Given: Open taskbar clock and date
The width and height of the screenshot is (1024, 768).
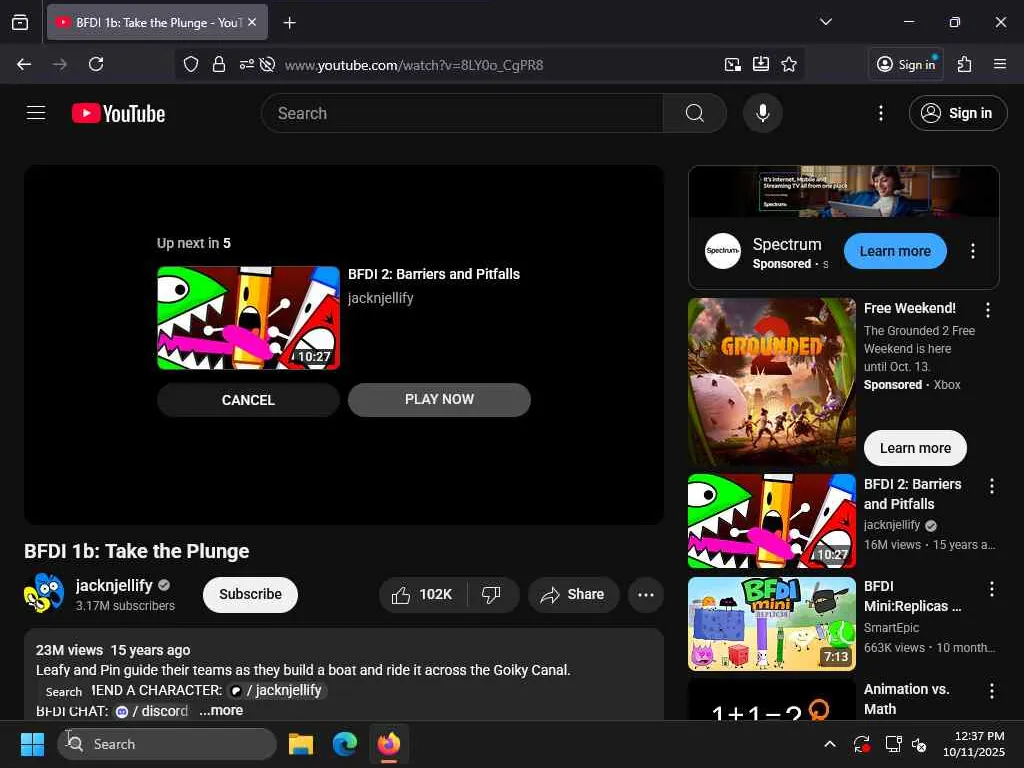Looking at the screenshot, I should (973, 744).
